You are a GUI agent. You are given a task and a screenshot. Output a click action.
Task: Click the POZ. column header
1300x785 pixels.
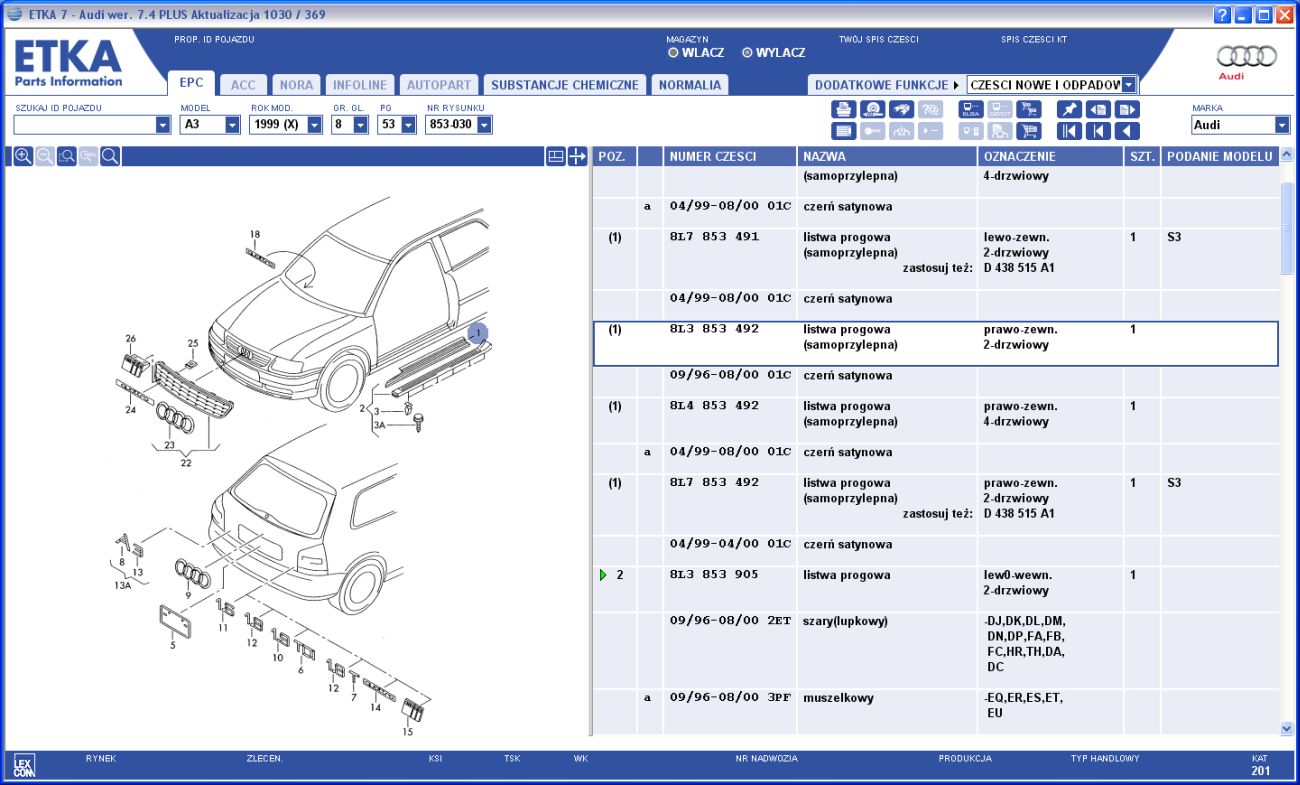pos(614,156)
